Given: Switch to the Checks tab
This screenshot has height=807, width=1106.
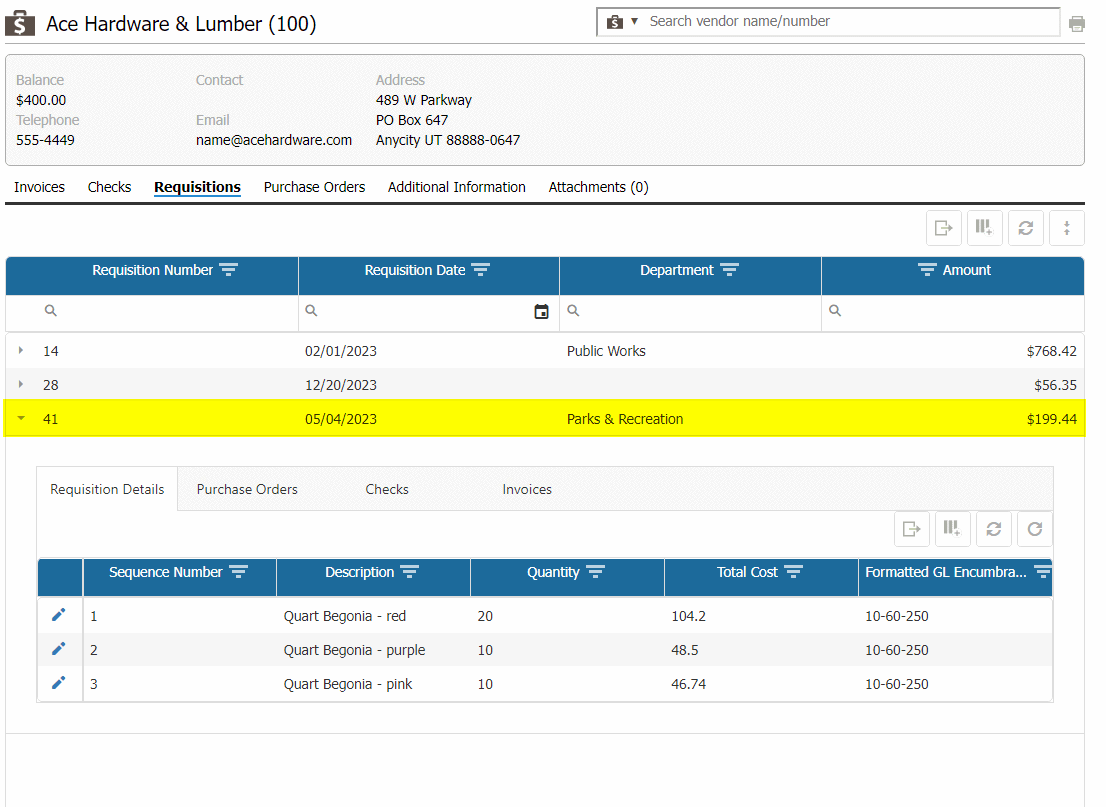Looking at the screenshot, I should click(x=109, y=187).
